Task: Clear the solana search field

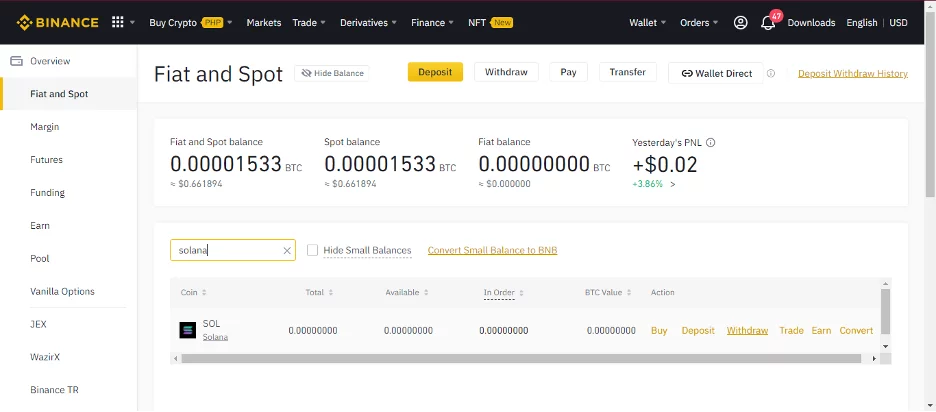Action: click(287, 251)
